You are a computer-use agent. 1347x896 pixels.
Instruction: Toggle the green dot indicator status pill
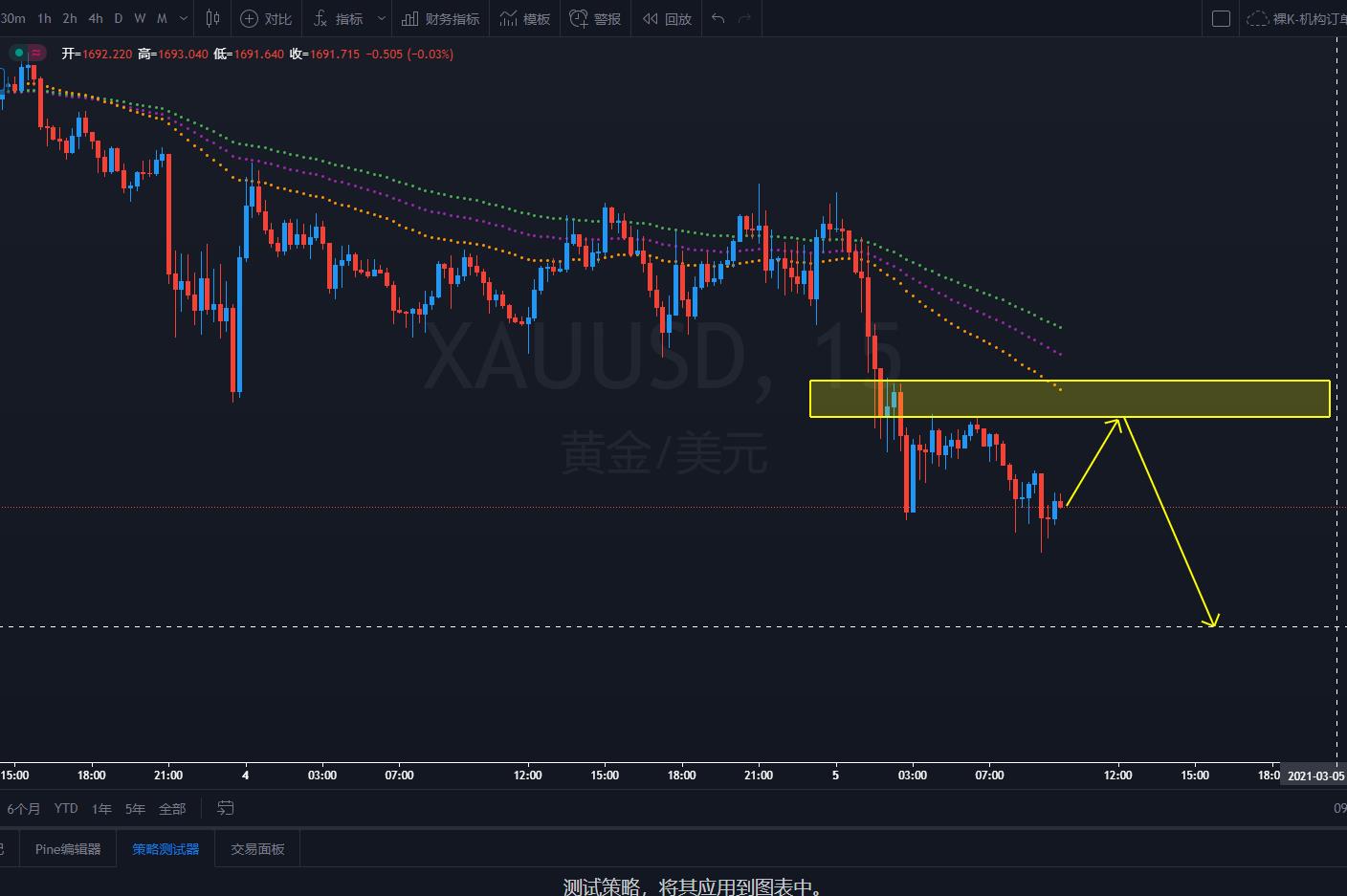[18, 53]
